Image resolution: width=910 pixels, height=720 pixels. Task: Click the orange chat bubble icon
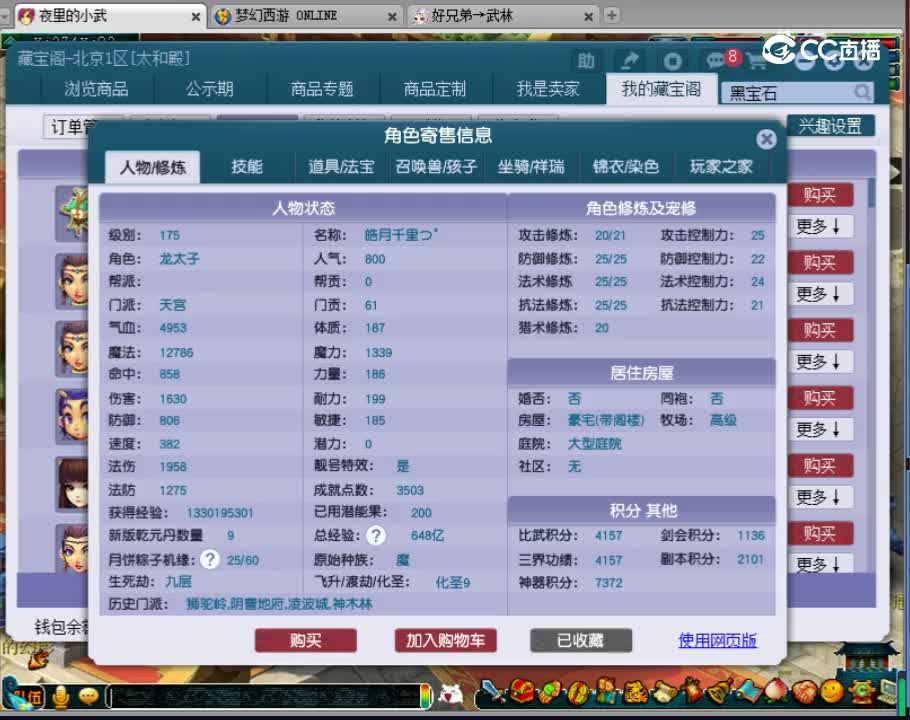tap(88, 696)
